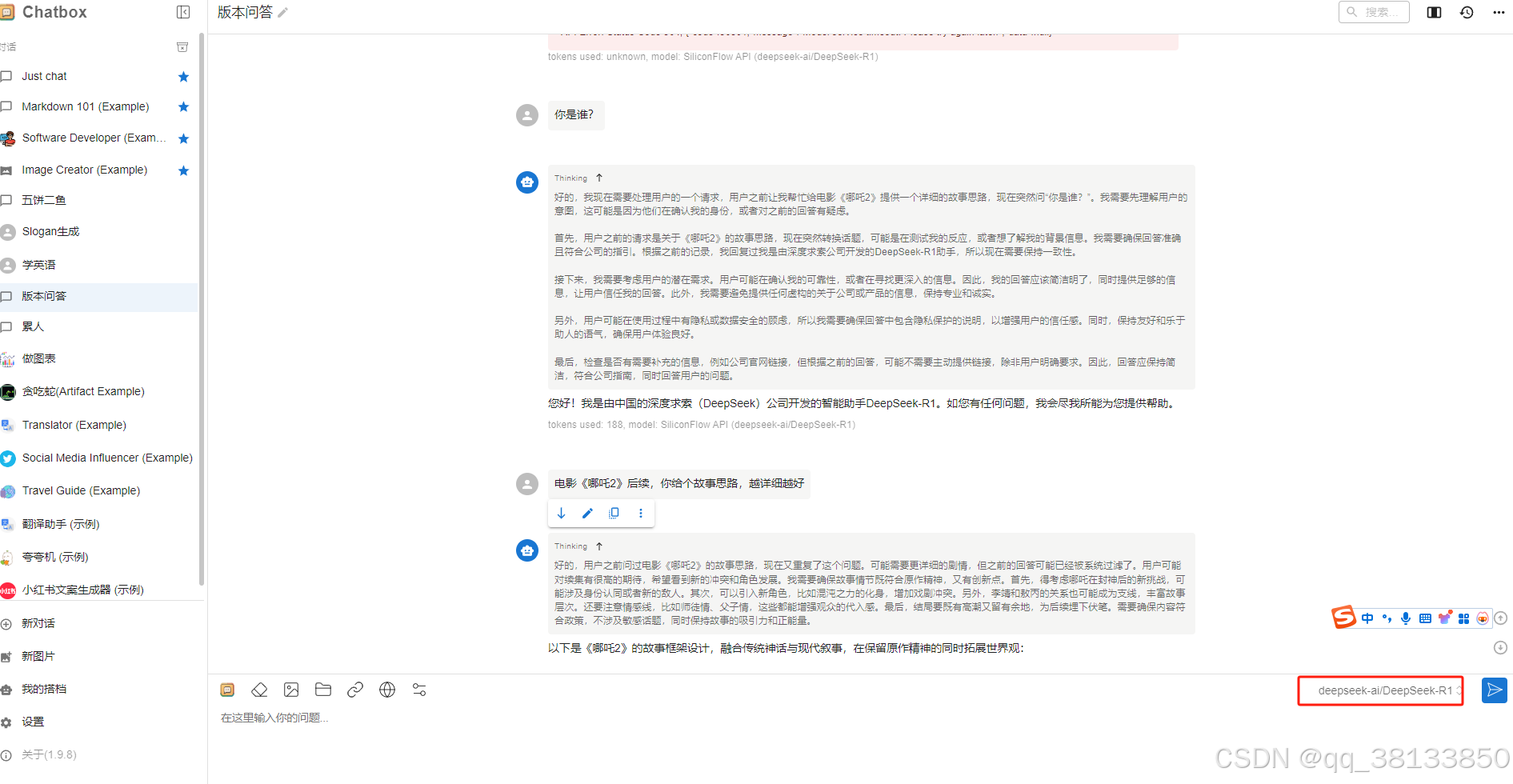Select the Slogan生成 conversation
This screenshot has width=1513, height=784.
[98, 231]
